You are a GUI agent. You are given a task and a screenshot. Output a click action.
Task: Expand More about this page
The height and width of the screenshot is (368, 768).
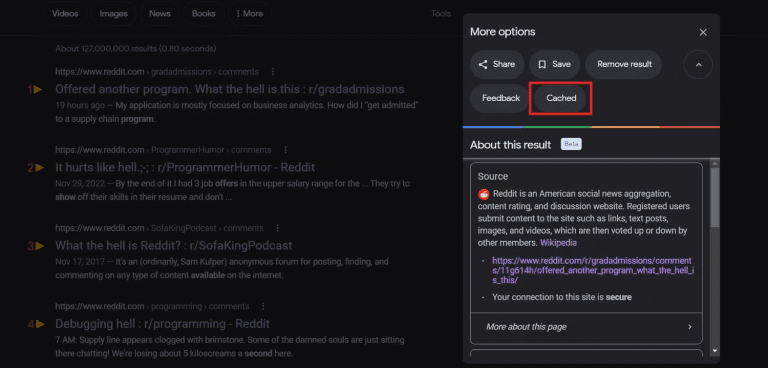pyautogui.click(x=586, y=327)
